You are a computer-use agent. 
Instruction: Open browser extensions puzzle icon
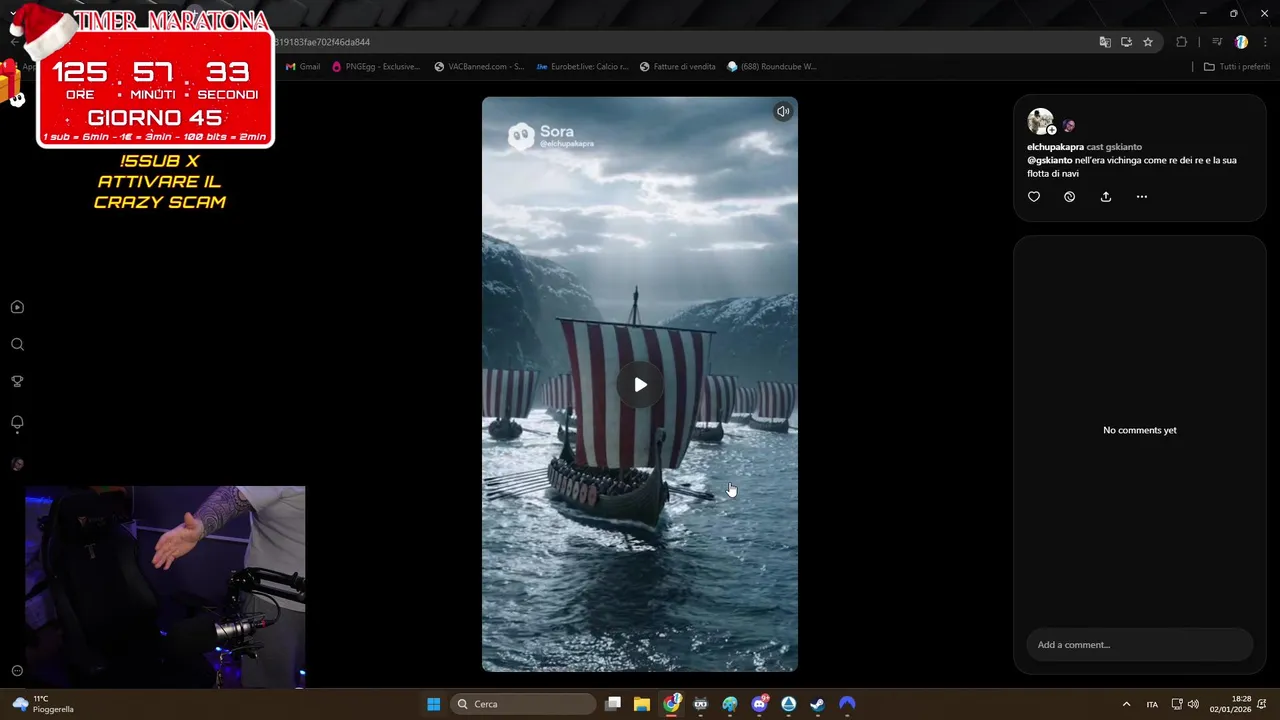pos(1182,42)
